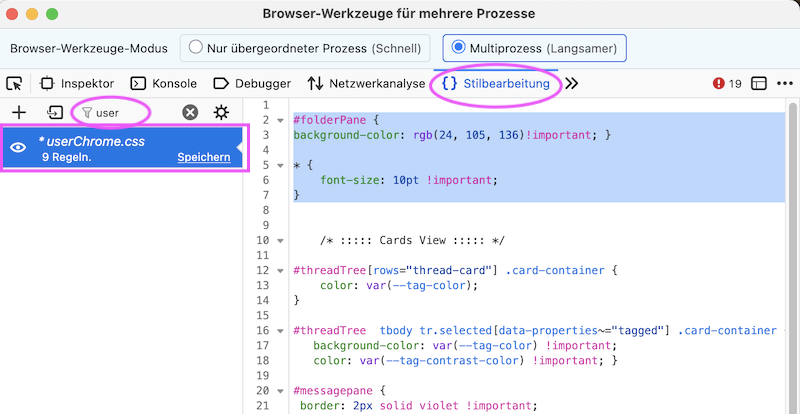800x414 pixels.
Task: Show more tools via double chevron
Action: point(572,84)
